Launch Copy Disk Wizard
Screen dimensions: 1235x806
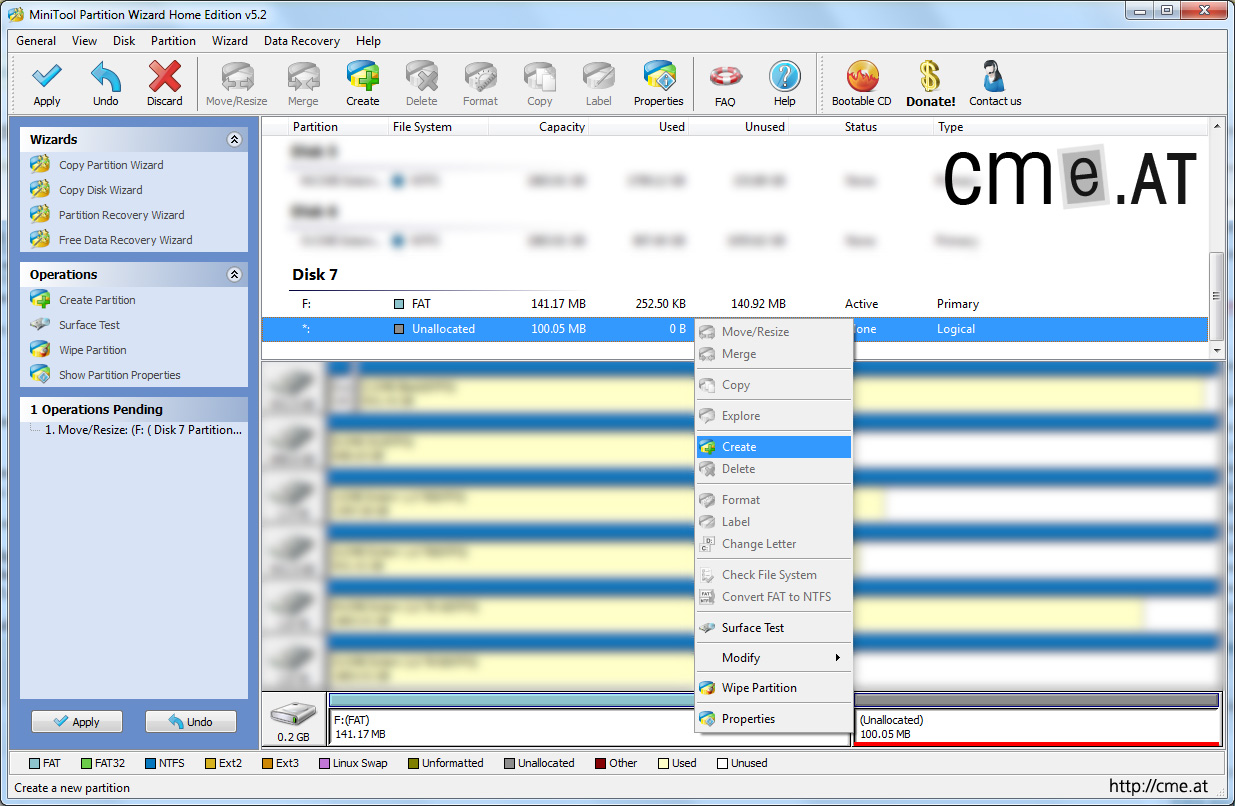pos(100,190)
